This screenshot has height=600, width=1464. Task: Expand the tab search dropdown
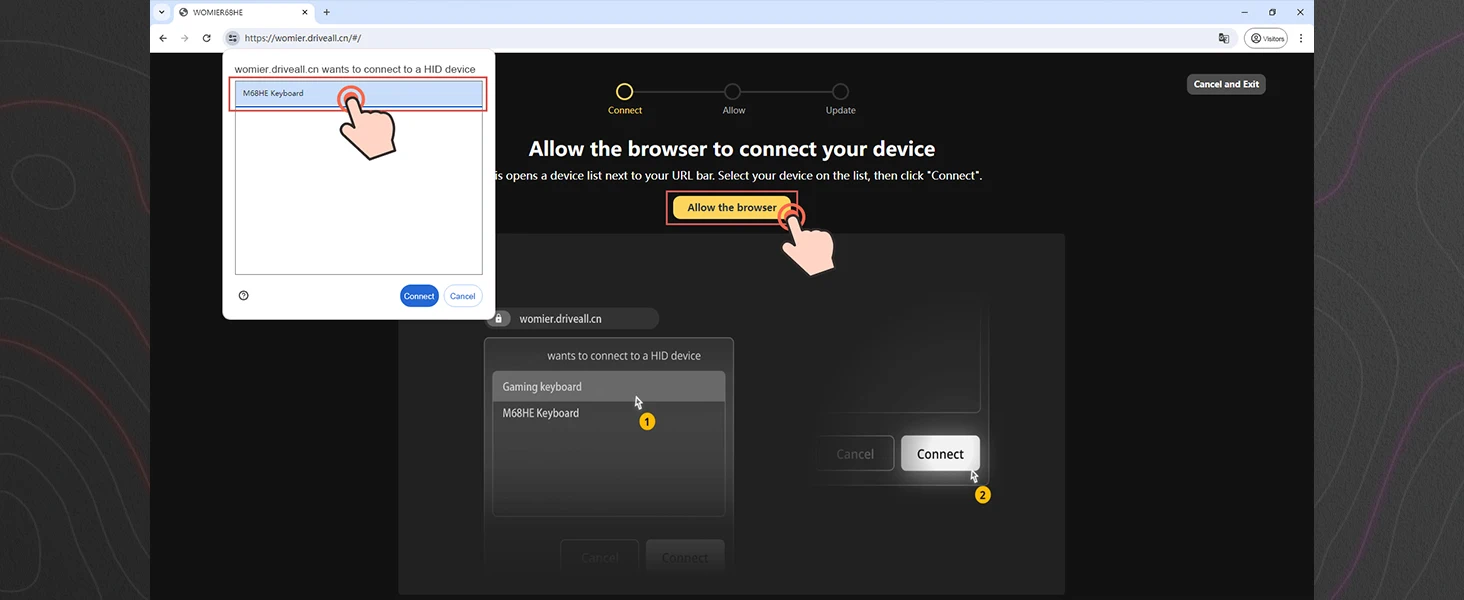tap(162, 12)
